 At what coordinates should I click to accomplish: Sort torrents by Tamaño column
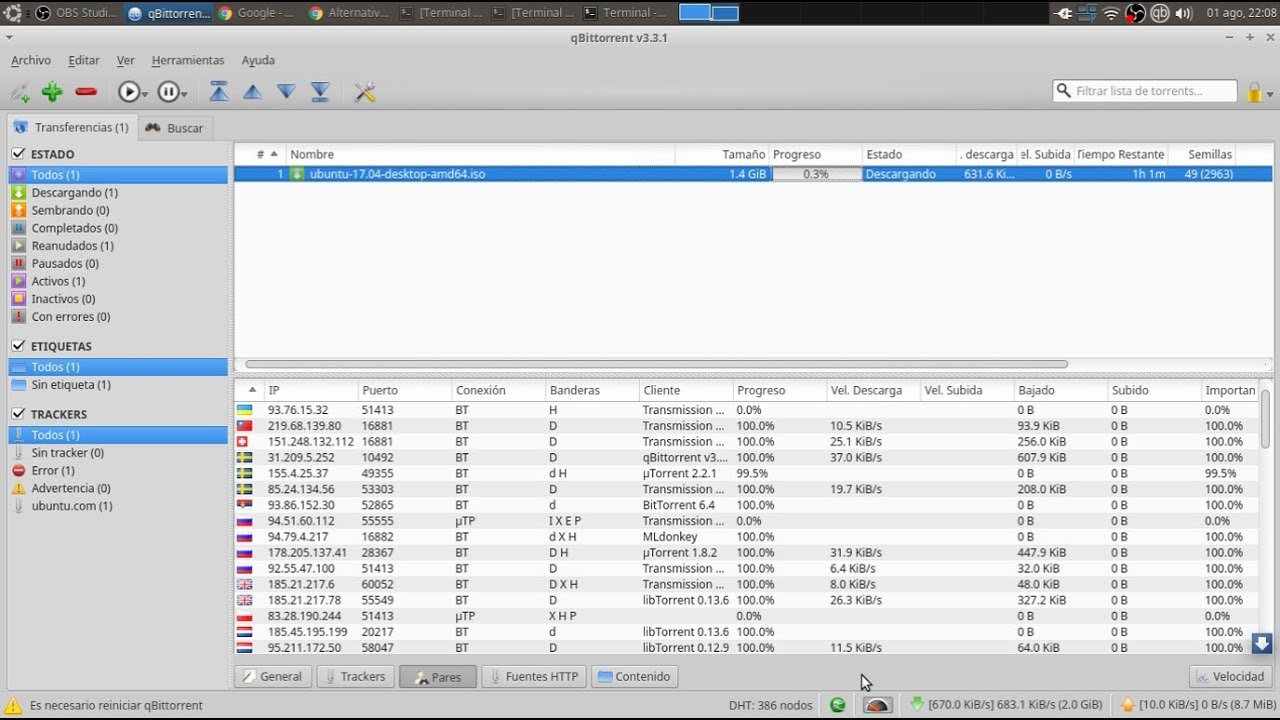pos(722,154)
